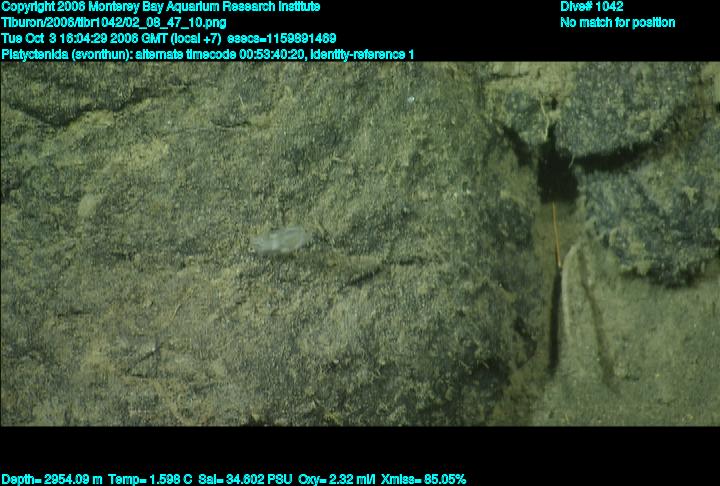The image size is (720, 486).
Task: Select the thin orange stalk in the crevice
Action: pyautogui.click(x=555, y=236)
